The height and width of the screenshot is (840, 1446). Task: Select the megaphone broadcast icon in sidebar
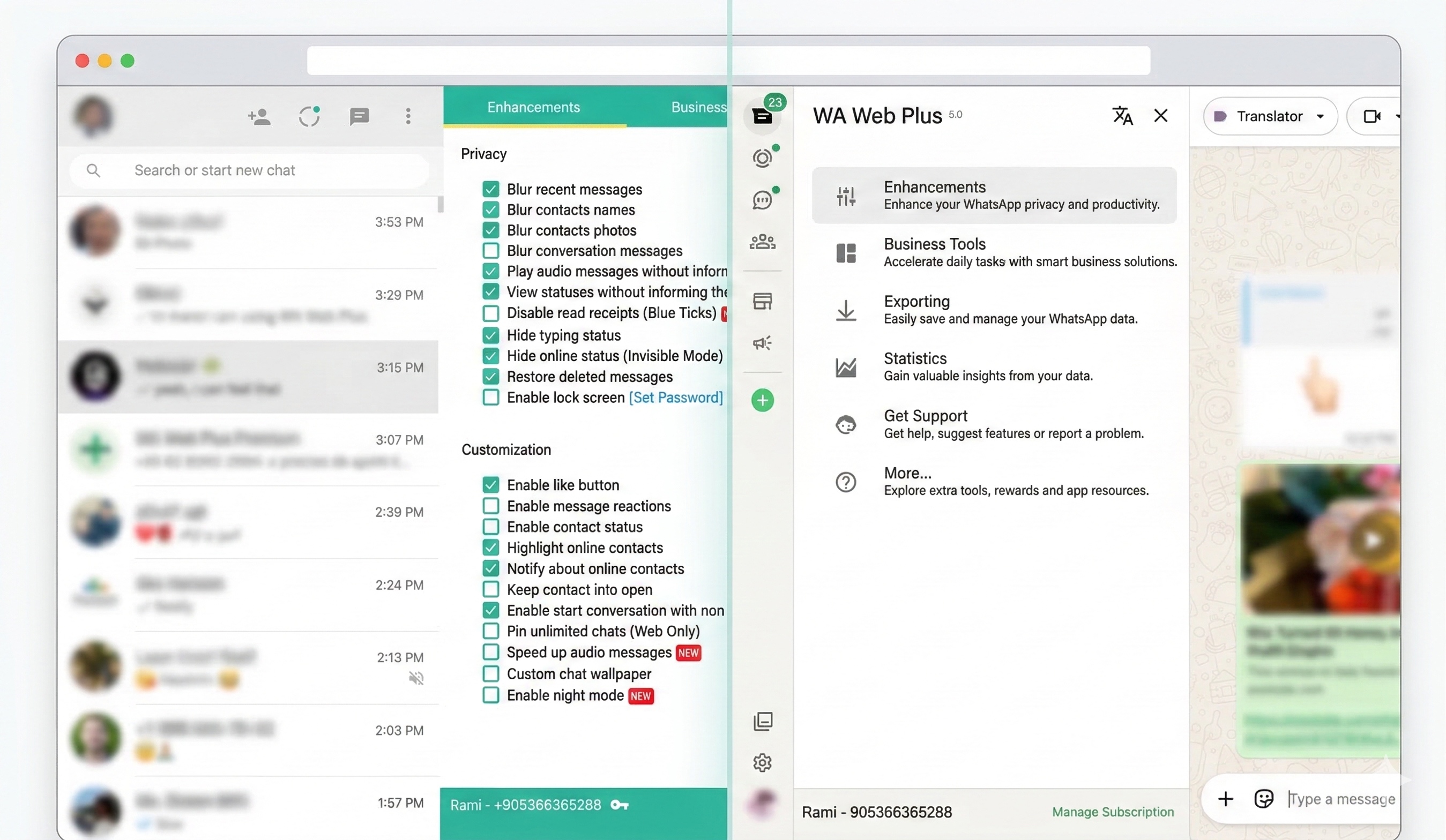click(762, 343)
